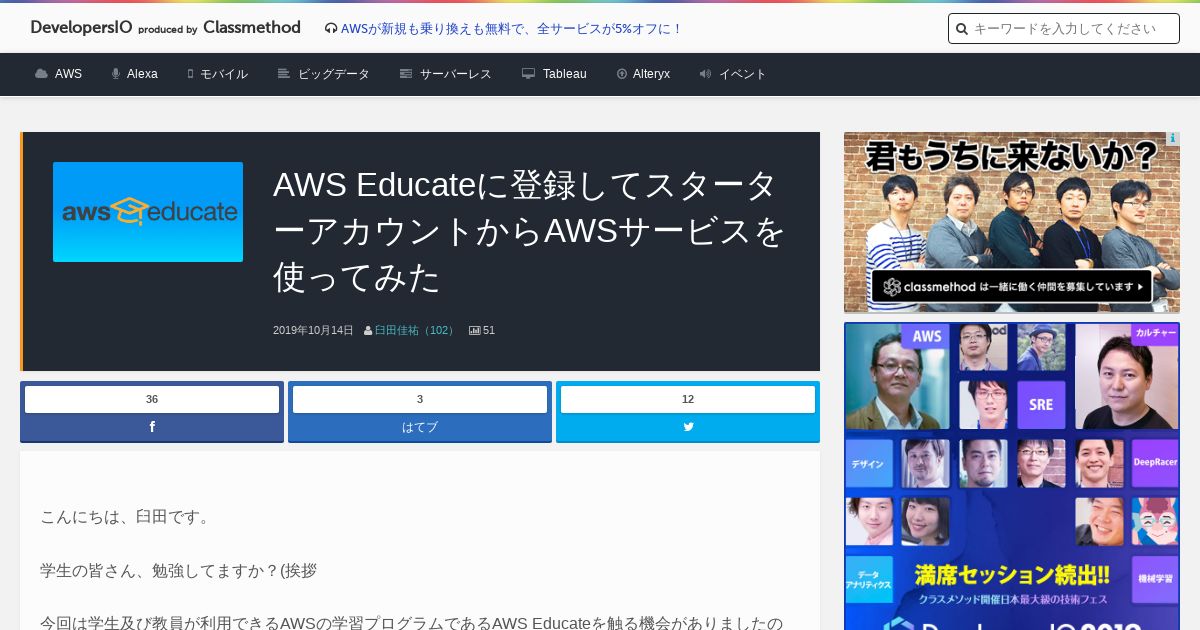Viewport: 1200px width, 630px height.
Task: Open the モバイル category menu
Action: 224,74
